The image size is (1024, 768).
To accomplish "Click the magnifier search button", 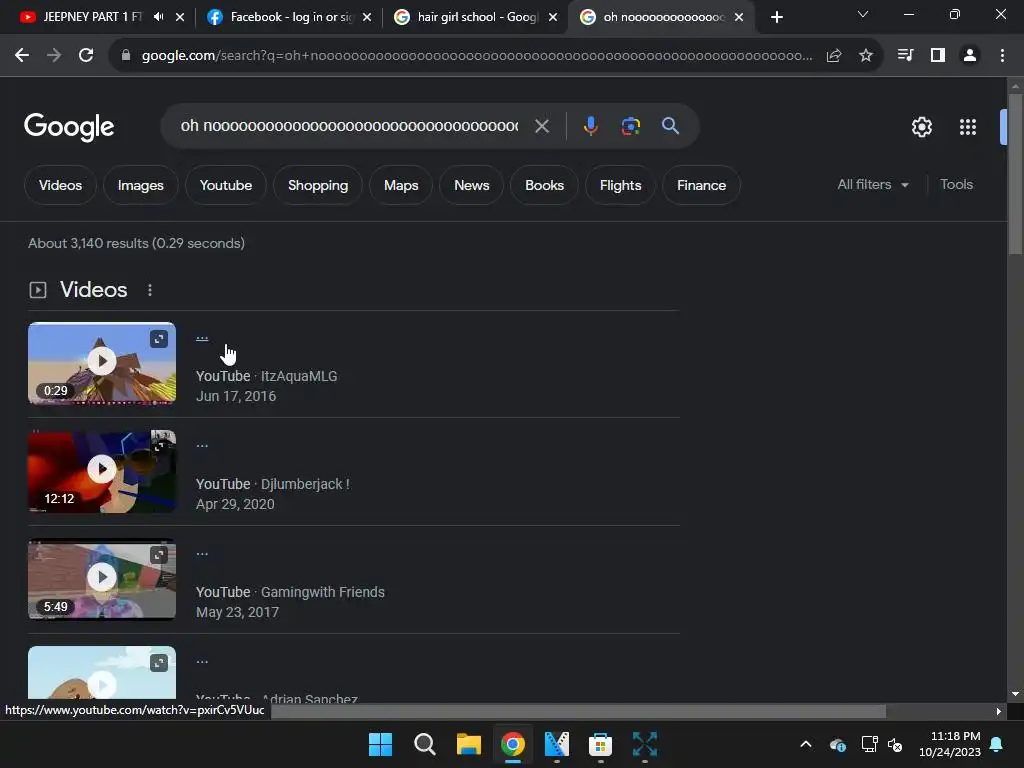I will 670,126.
